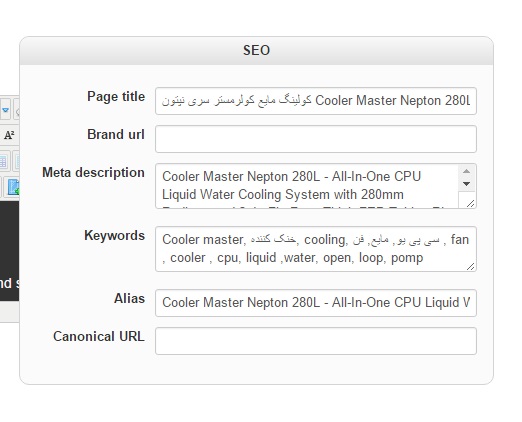Click the Brand url label
Viewport: 522px width, 422px height.
(116, 135)
